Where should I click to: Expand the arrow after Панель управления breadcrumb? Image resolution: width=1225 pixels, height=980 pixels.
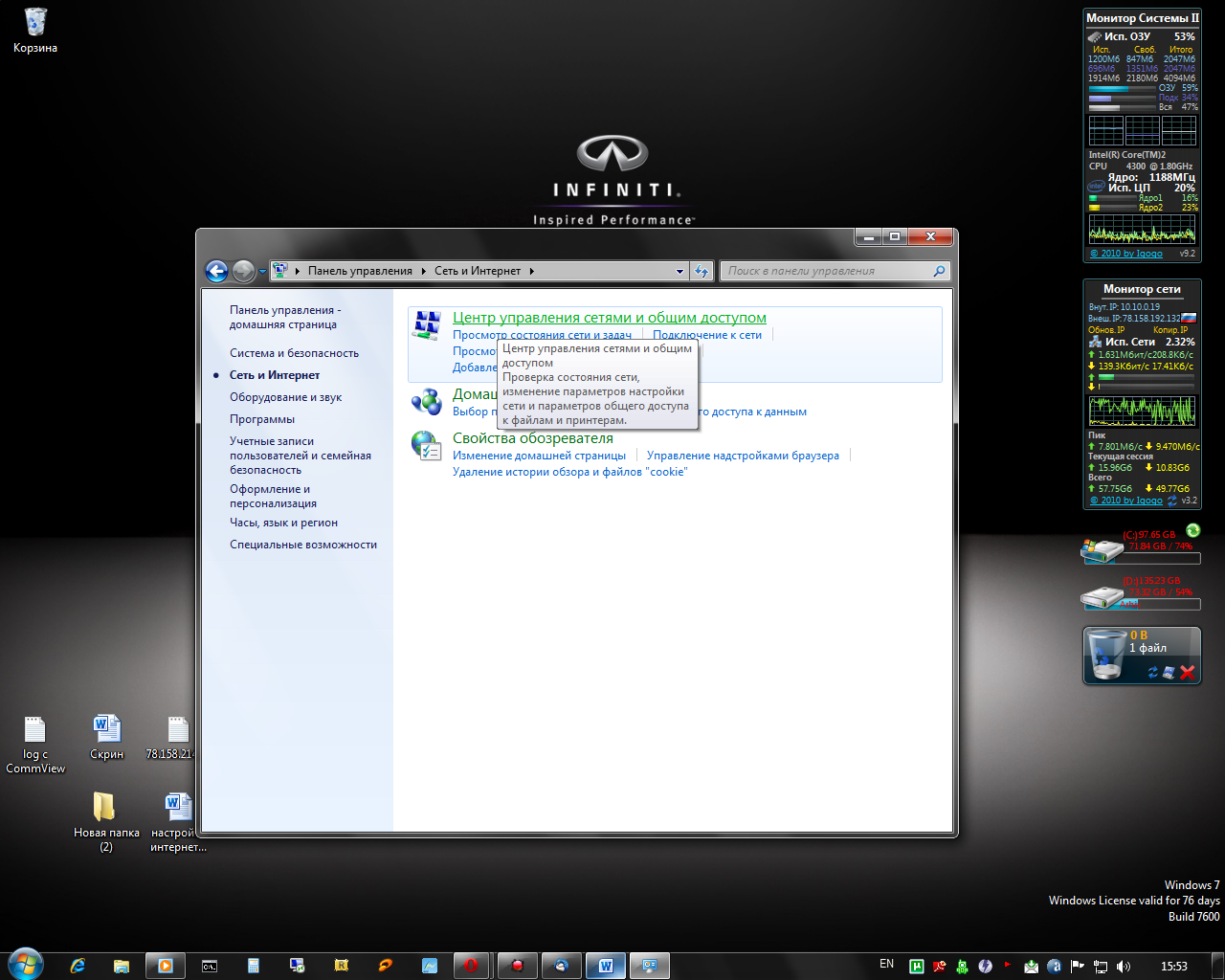[424, 271]
